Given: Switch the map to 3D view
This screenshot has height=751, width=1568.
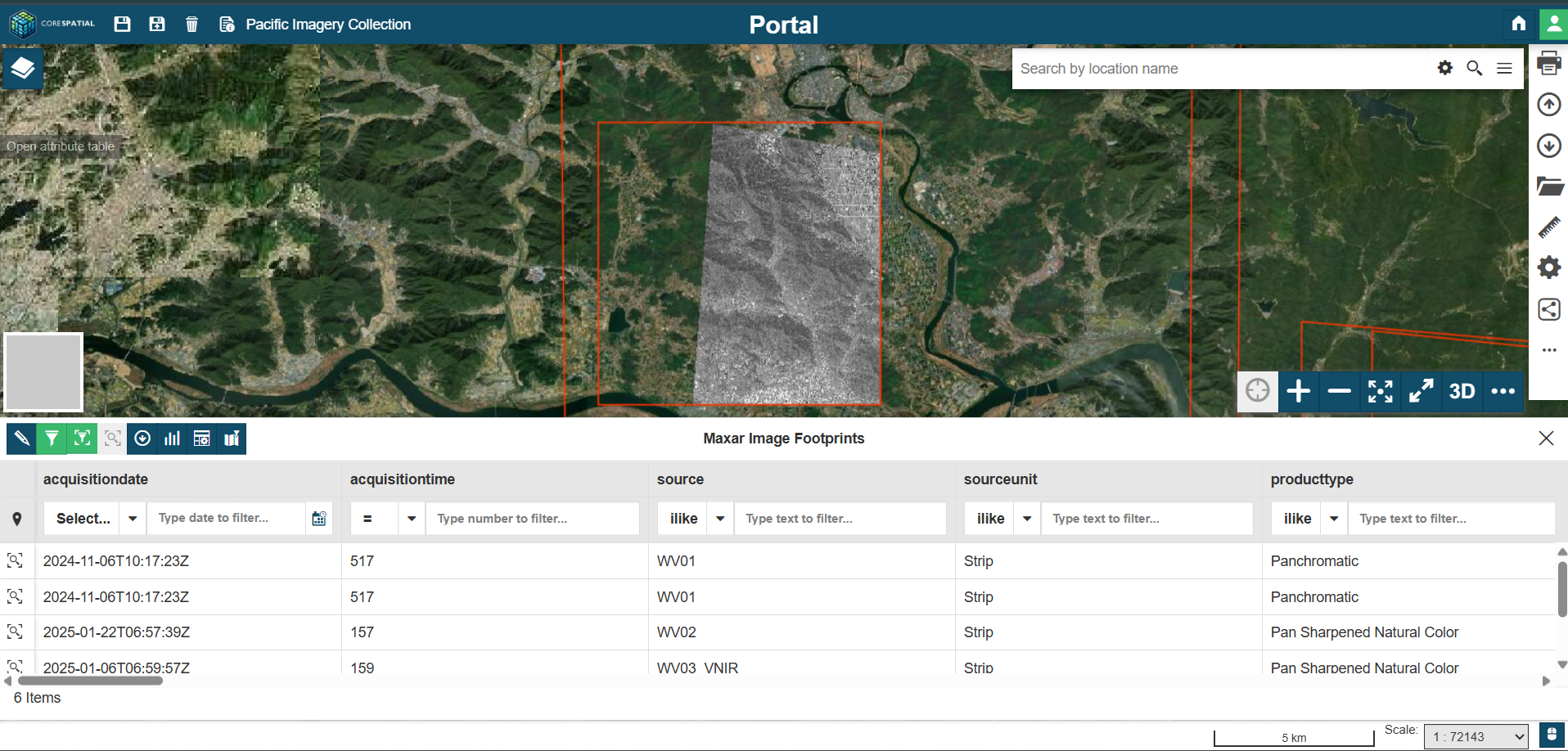Looking at the screenshot, I should click(1462, 392).
